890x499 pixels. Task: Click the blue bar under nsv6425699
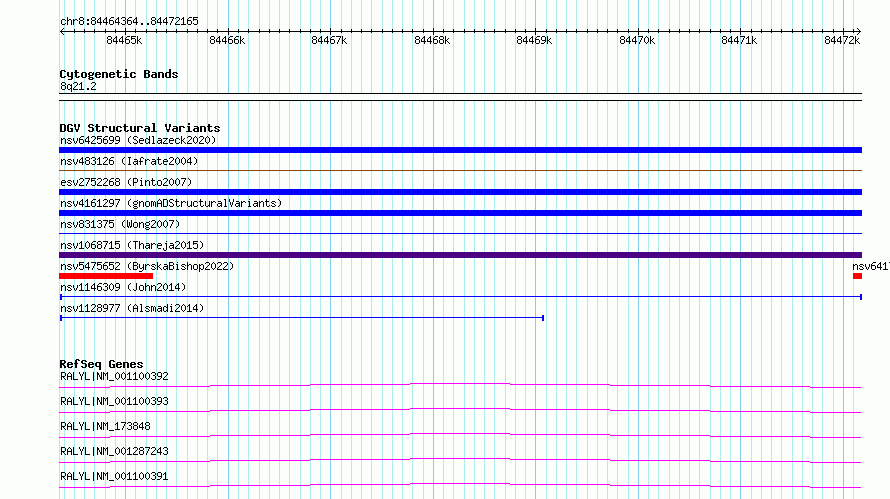coord(460,150)
